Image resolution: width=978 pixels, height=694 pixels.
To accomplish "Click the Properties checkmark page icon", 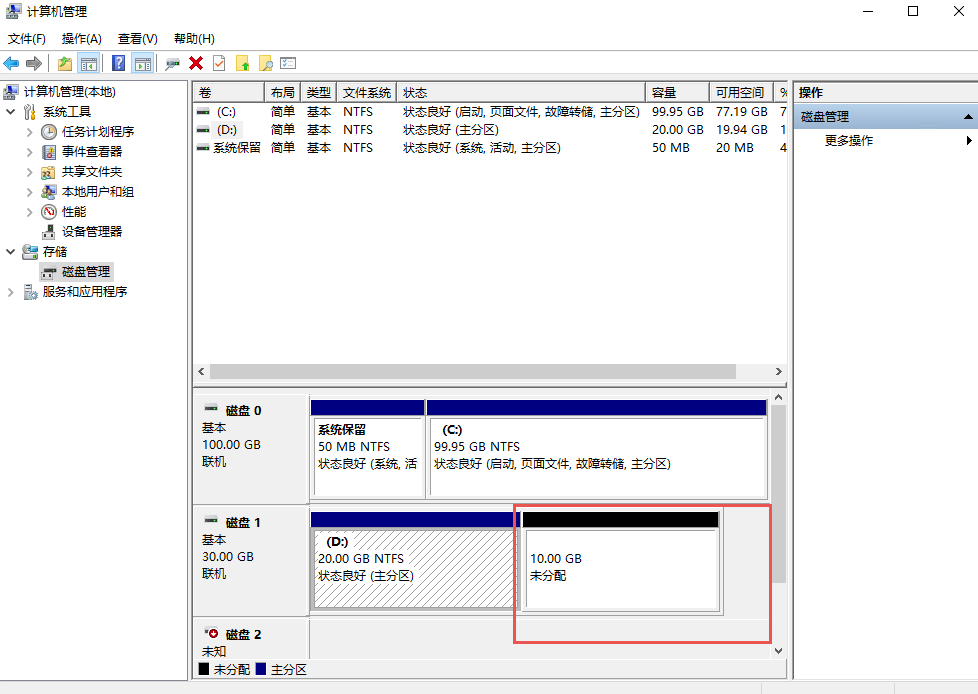I will coord(219,64).
